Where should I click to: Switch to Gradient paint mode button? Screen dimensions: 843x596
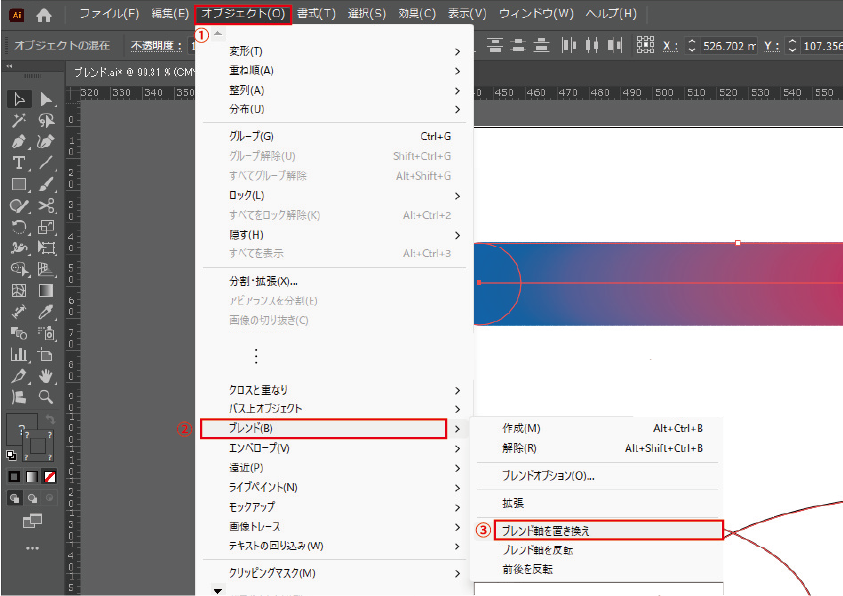tap(33, 476)
